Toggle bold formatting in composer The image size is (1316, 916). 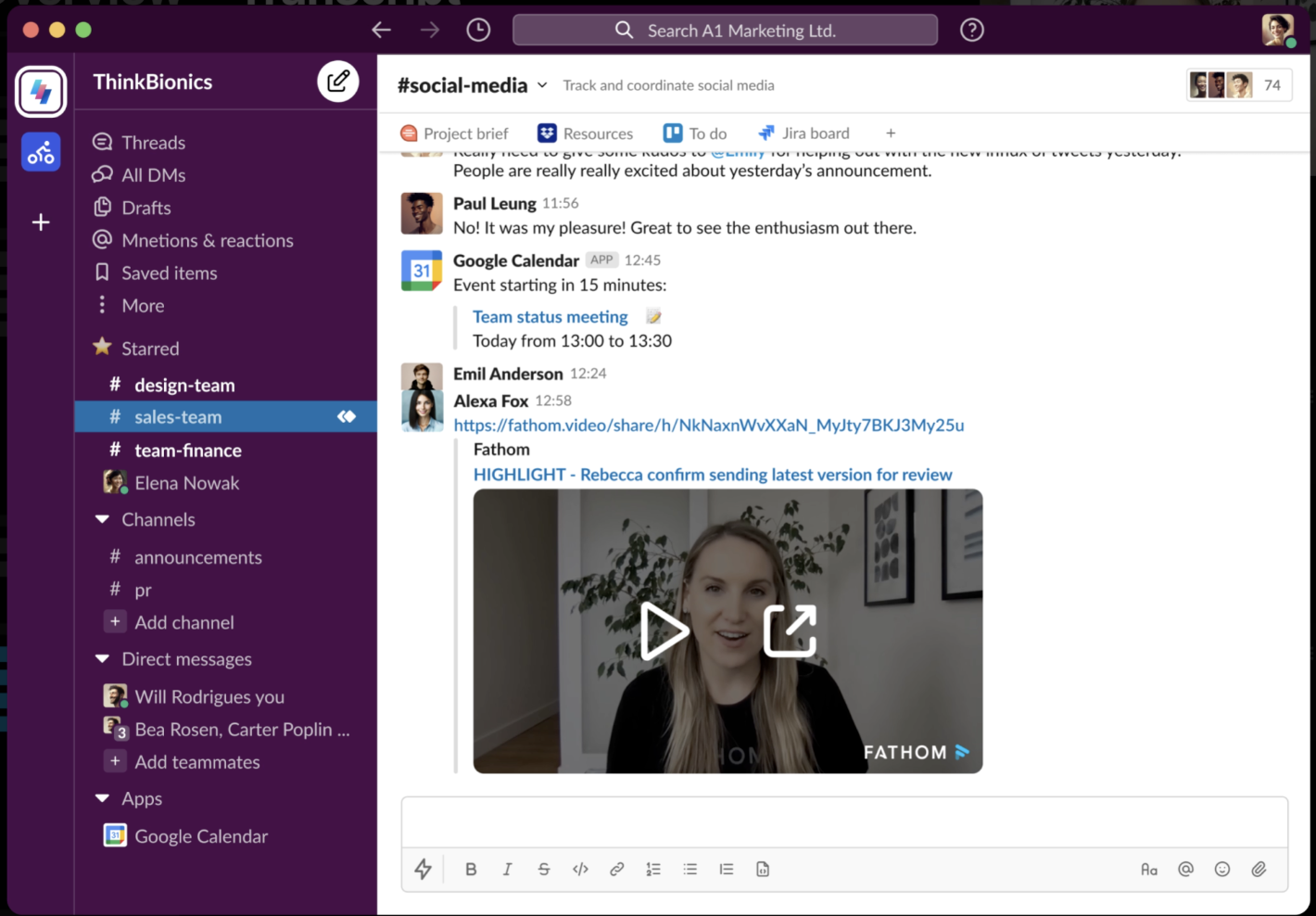tap(471, 869)
